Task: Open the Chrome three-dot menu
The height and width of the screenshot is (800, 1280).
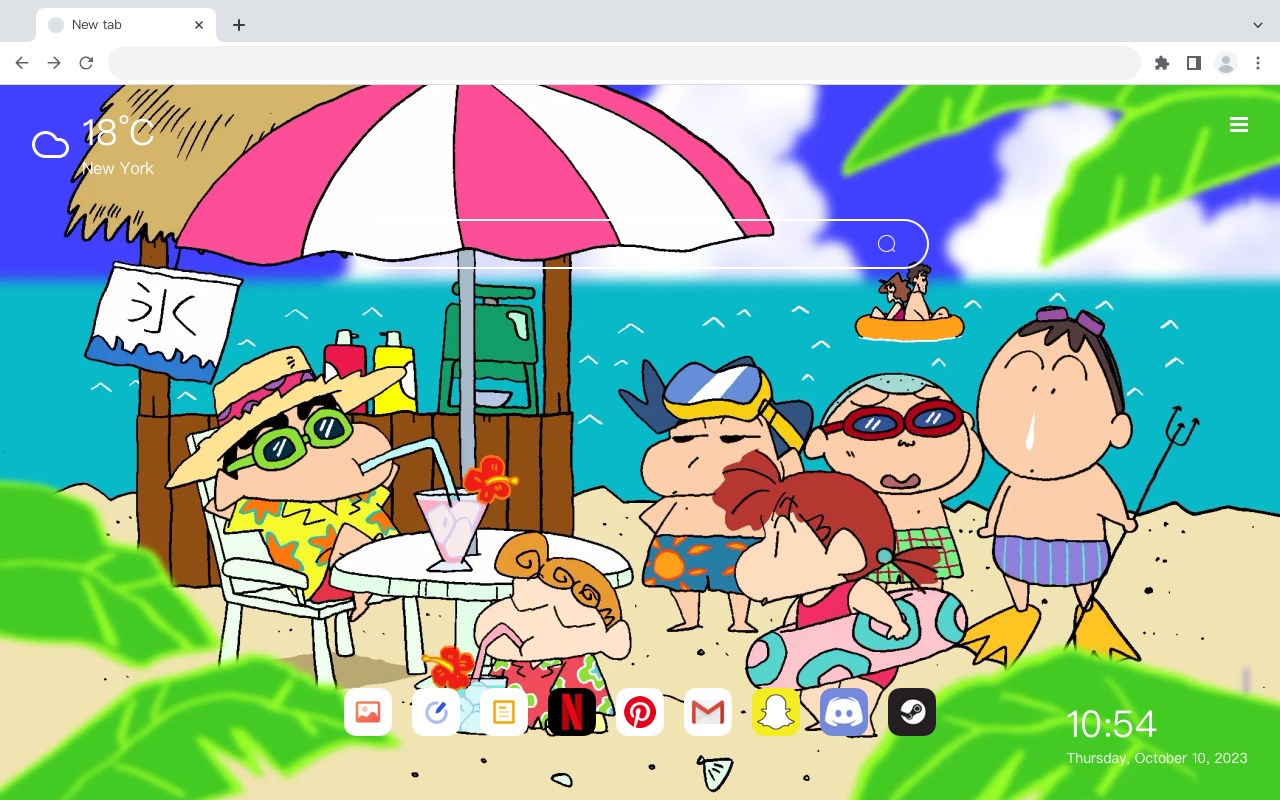Action: pos(1258,63)
